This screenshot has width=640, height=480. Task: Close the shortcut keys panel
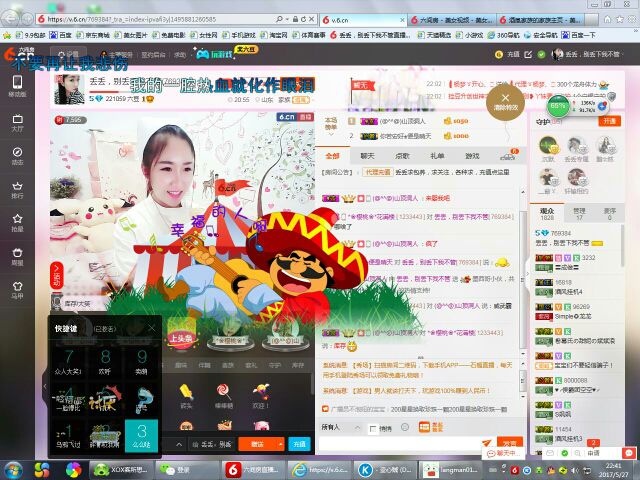tap(151, 328)
